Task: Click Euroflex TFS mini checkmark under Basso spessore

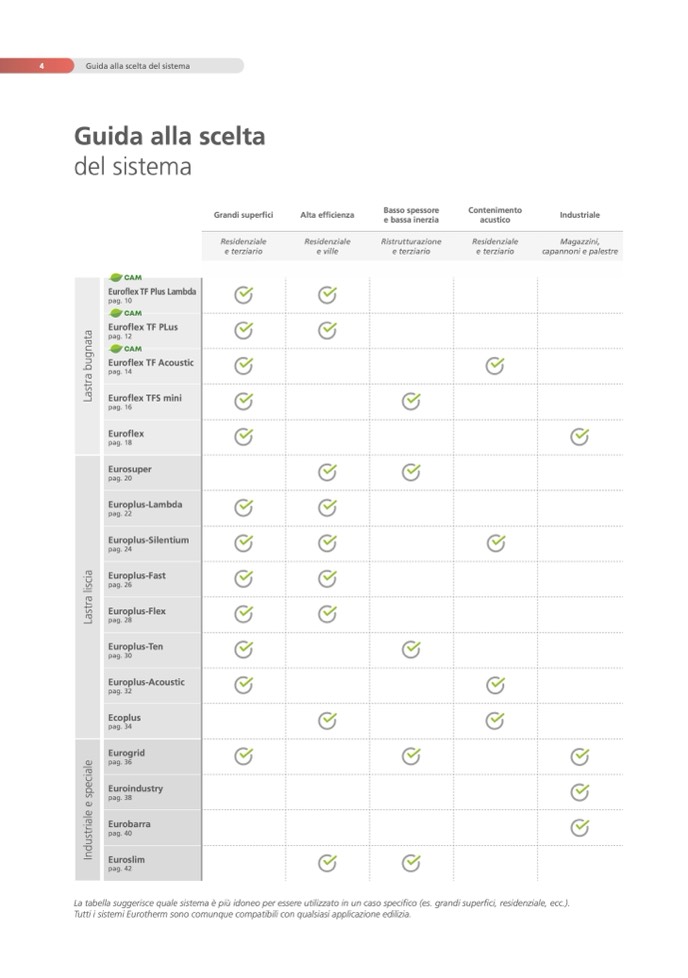Action: (x=410, y=401)
